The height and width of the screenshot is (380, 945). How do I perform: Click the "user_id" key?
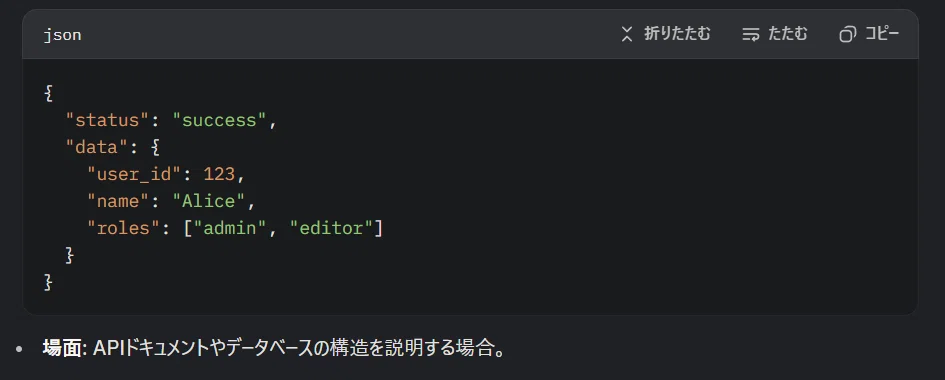pos(134,174)
